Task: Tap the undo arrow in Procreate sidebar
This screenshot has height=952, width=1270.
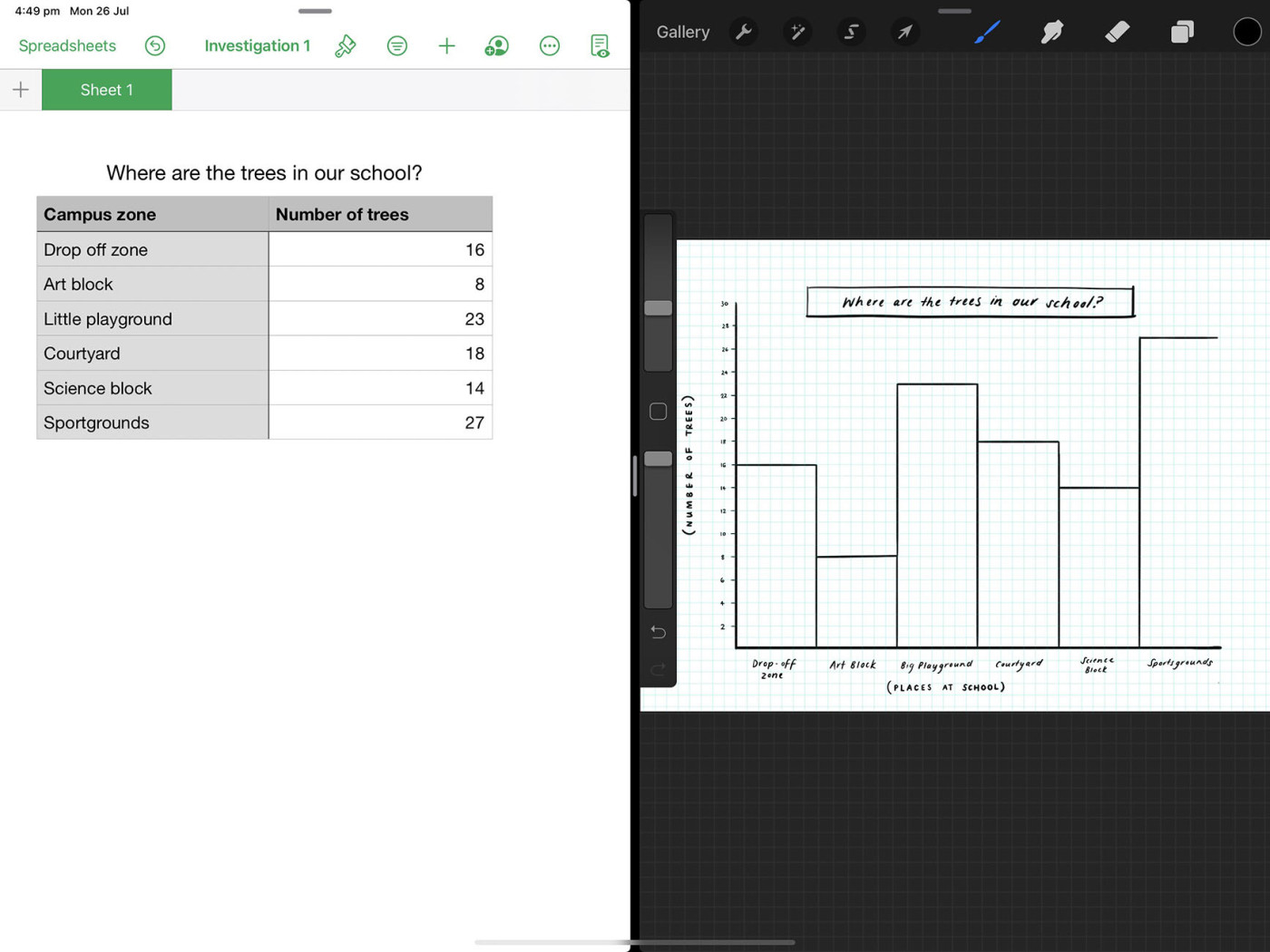Action: 658,632
